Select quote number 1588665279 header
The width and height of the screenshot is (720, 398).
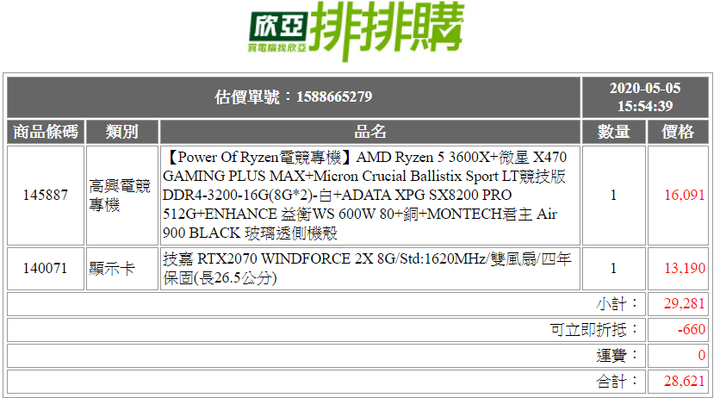pyautogui.click(x=293, y=97)
